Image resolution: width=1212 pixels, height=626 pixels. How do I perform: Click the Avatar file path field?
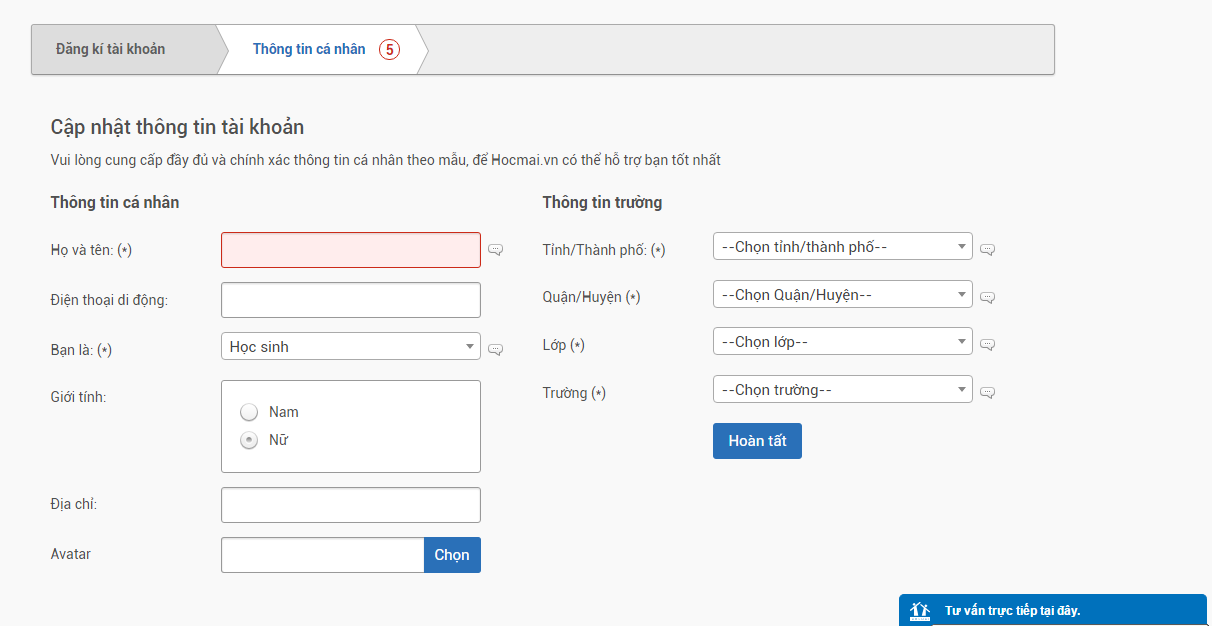[x=323, y=555]
